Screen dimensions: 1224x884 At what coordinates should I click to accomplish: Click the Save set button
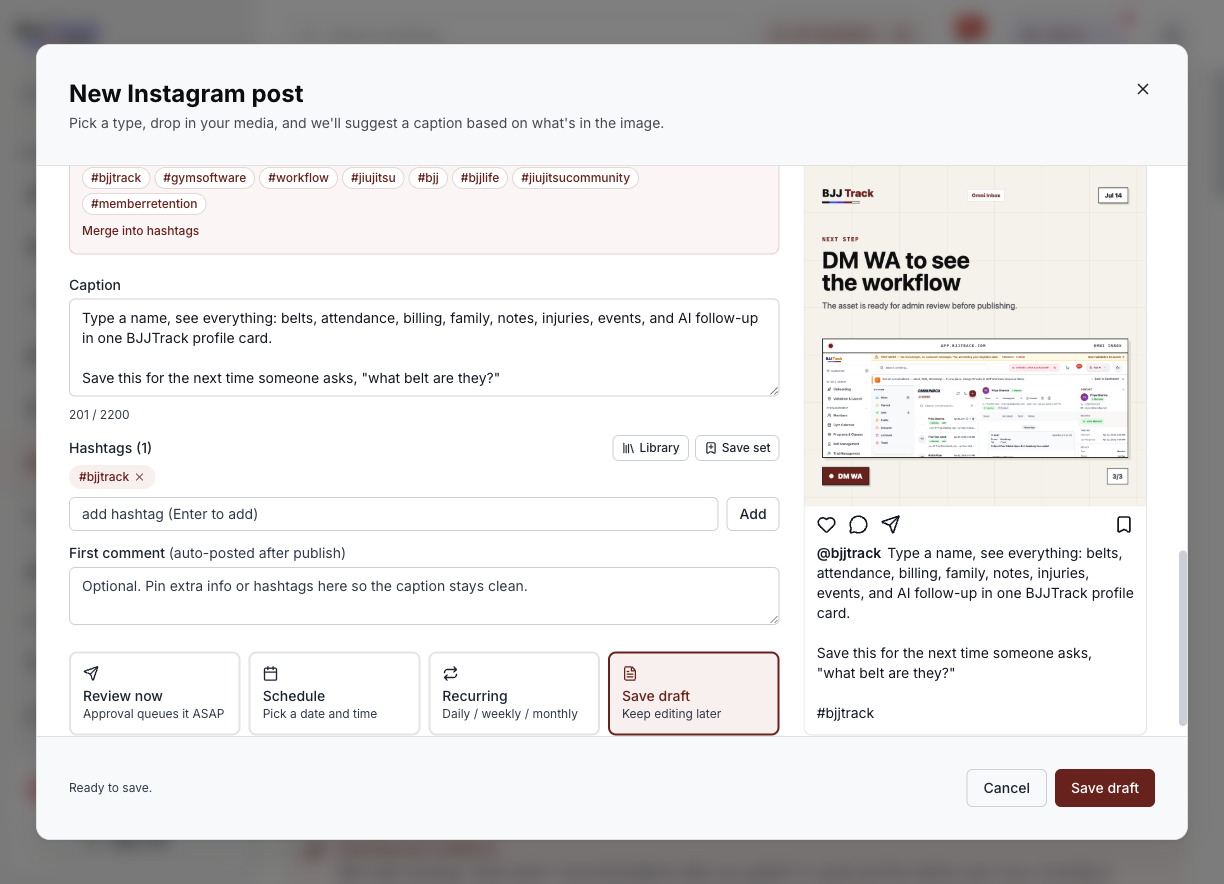click(x=737, y=448)
